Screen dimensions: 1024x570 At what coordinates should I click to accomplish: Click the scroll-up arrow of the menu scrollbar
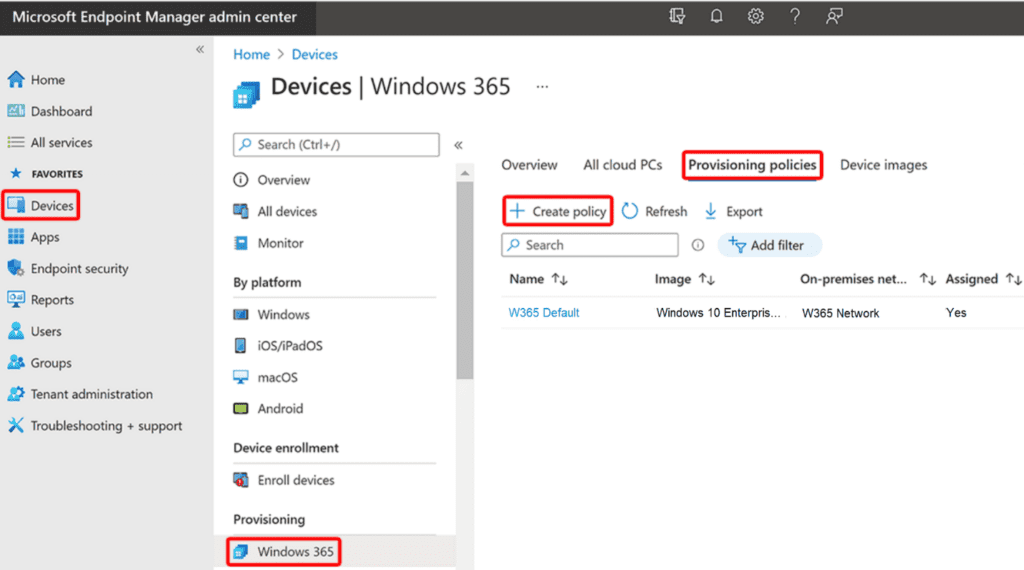click(464, 173)
